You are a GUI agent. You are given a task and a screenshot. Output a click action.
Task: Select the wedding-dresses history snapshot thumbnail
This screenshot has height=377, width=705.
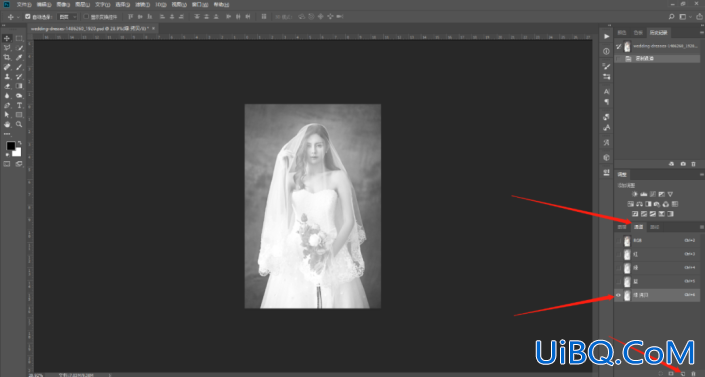627,46
